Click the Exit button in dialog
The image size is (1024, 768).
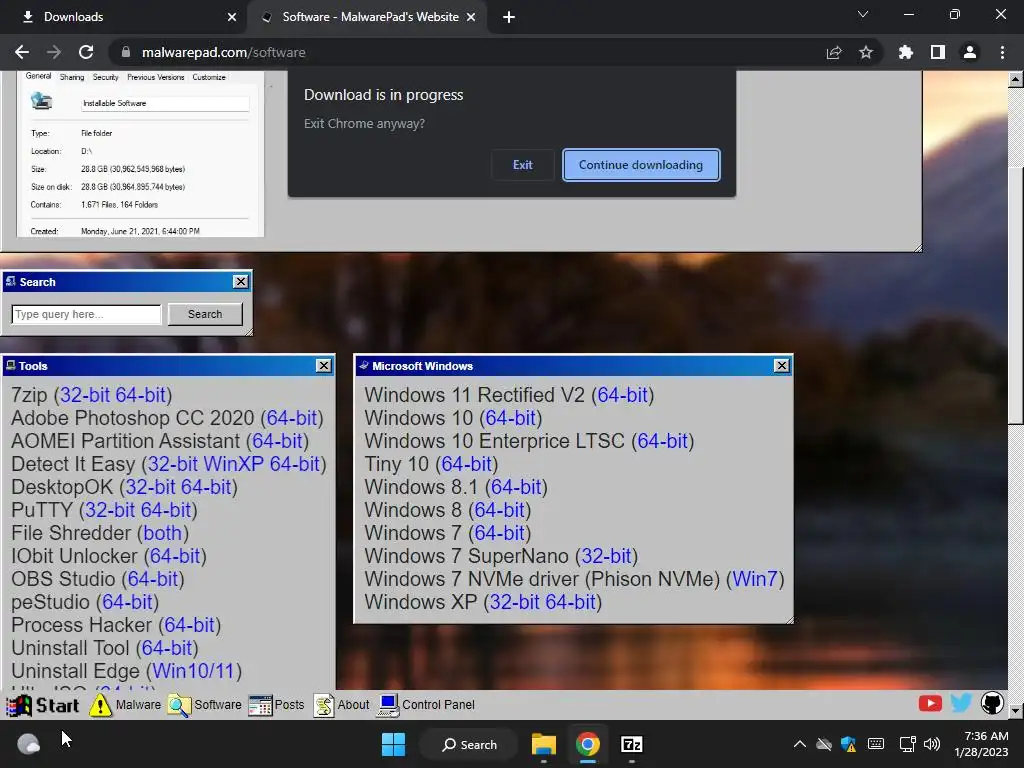point(522,165)
